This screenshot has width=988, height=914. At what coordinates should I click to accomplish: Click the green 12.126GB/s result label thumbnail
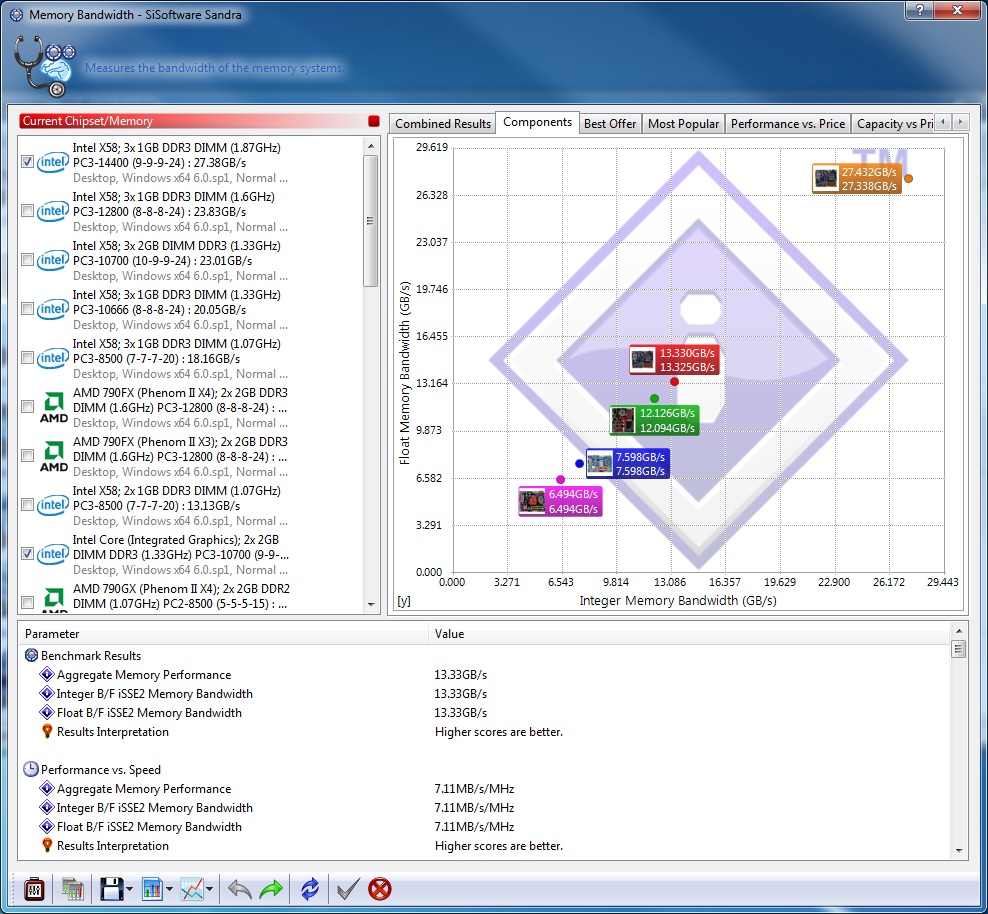click(623, 420)
